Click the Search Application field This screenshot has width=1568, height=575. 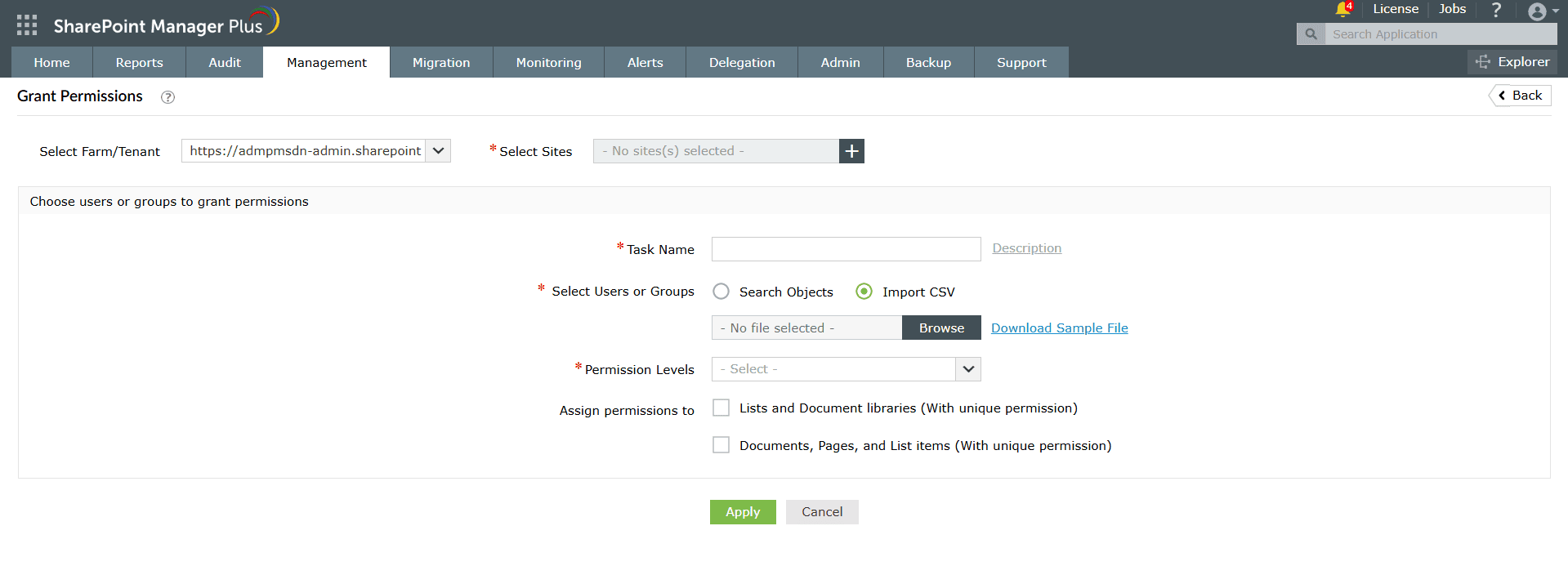coord(1441,34)
